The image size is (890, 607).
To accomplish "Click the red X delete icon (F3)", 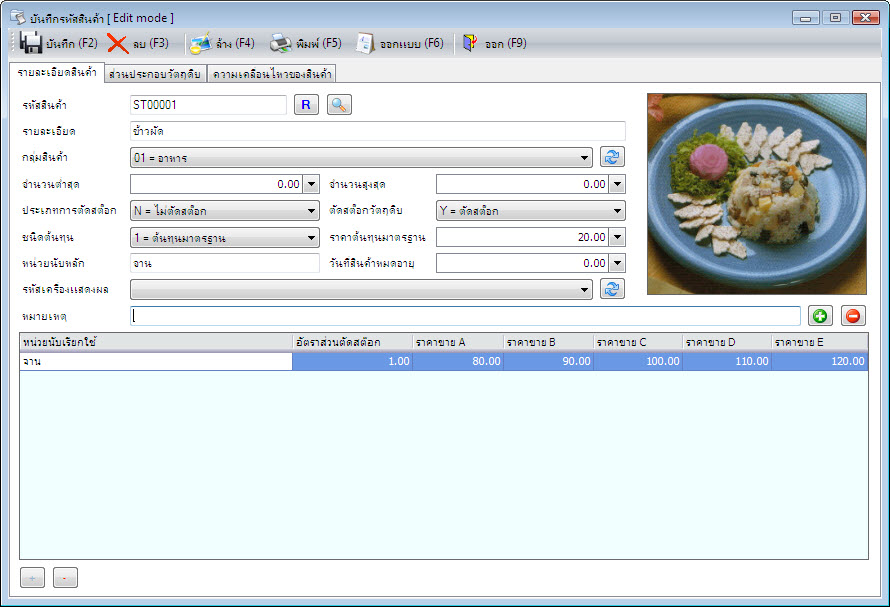I will [117, 44].
